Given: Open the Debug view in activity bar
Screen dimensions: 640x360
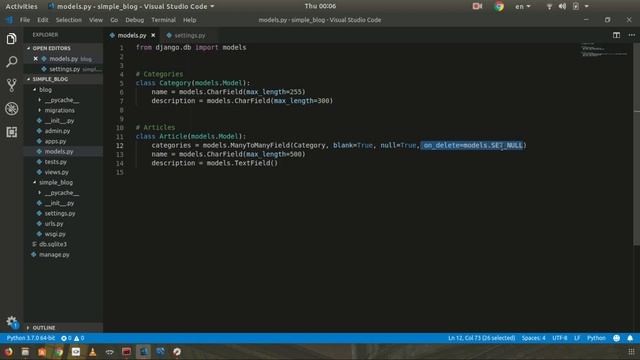Looking at the screenshot, I should (11, 109).
